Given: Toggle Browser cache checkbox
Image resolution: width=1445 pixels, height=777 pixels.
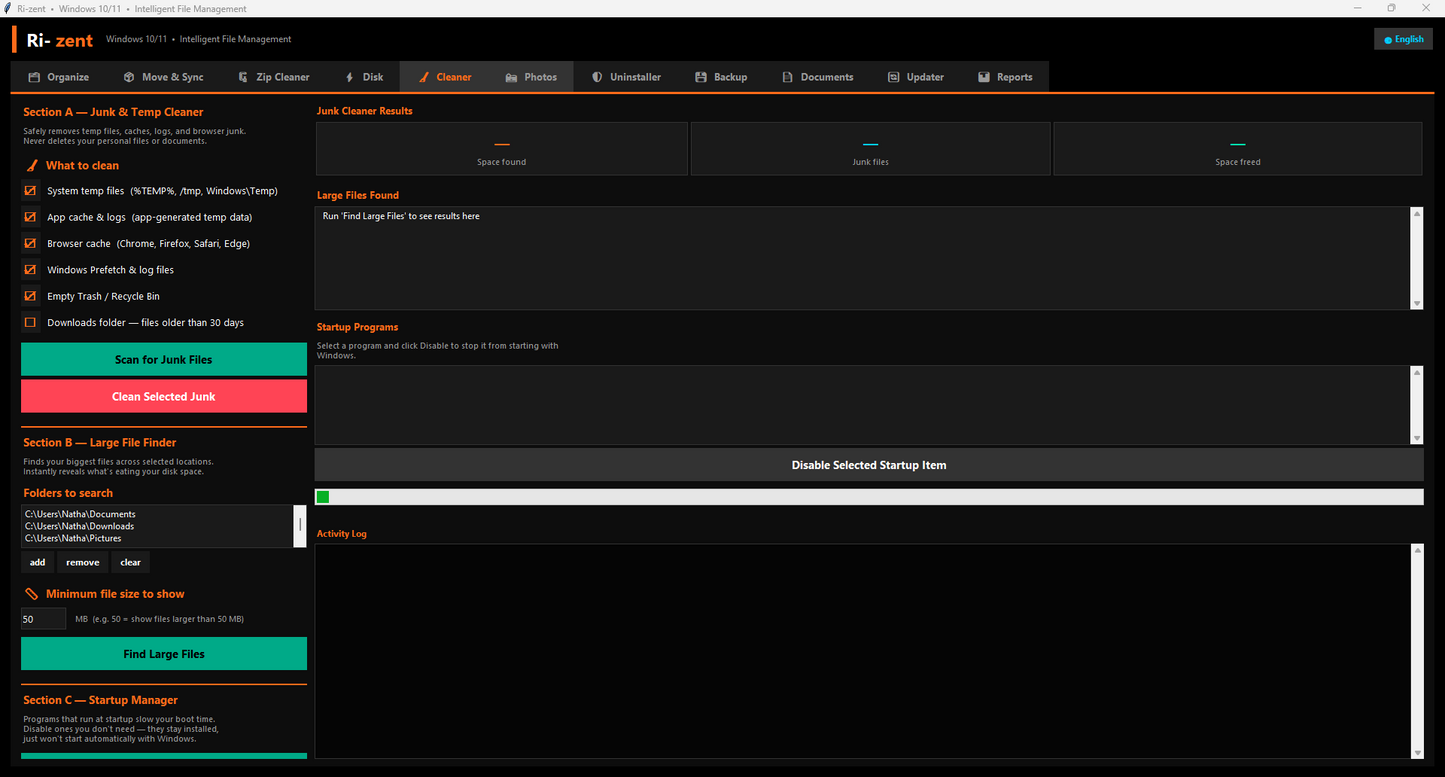Looking at the screenshot, I should click(30, 243).
